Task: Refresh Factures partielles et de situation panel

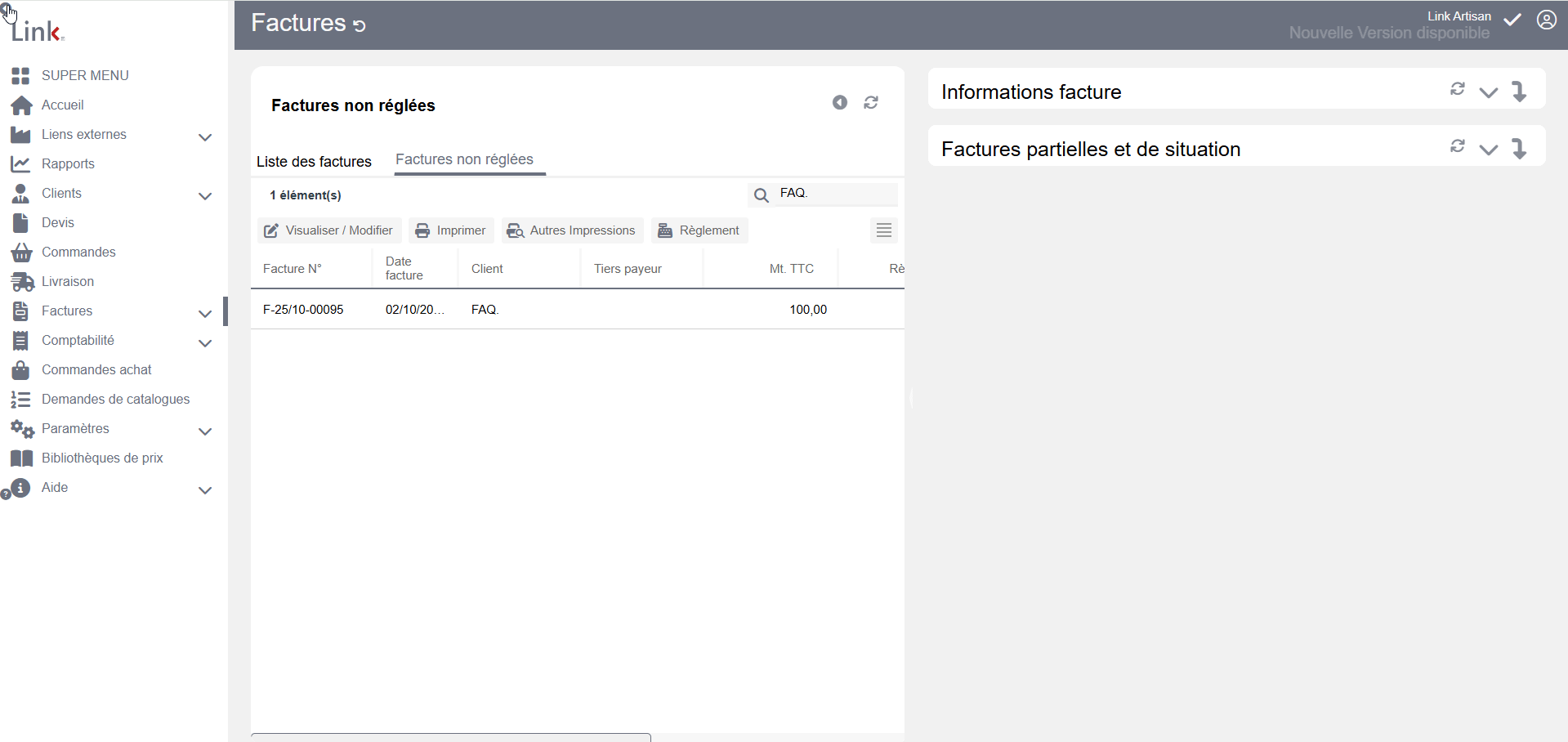Action: (x=1458, y=145)
